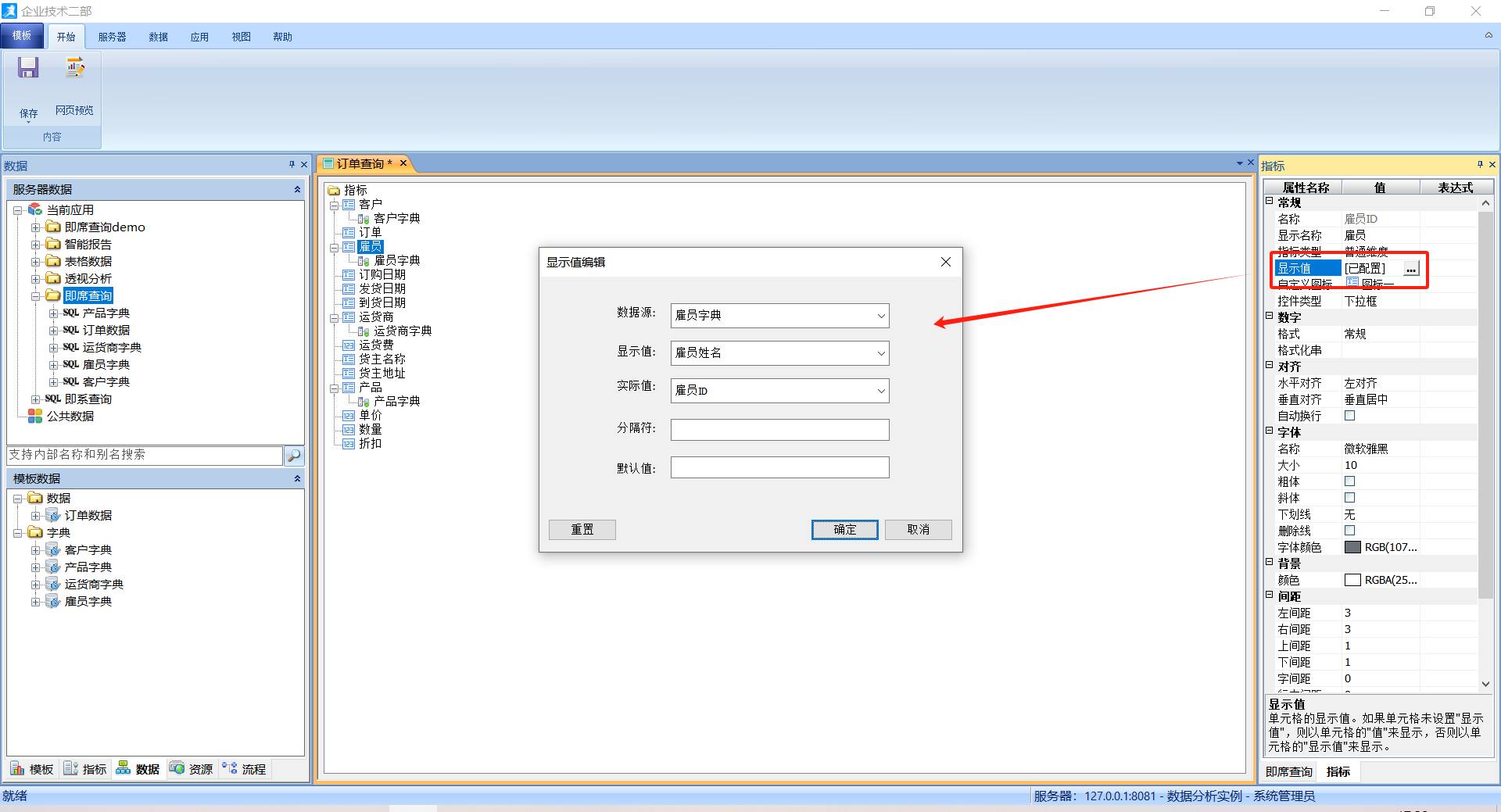Collapse the 间距 property group
Image resolution: width=1501 pixels, height=812 pixels.
1270,595
